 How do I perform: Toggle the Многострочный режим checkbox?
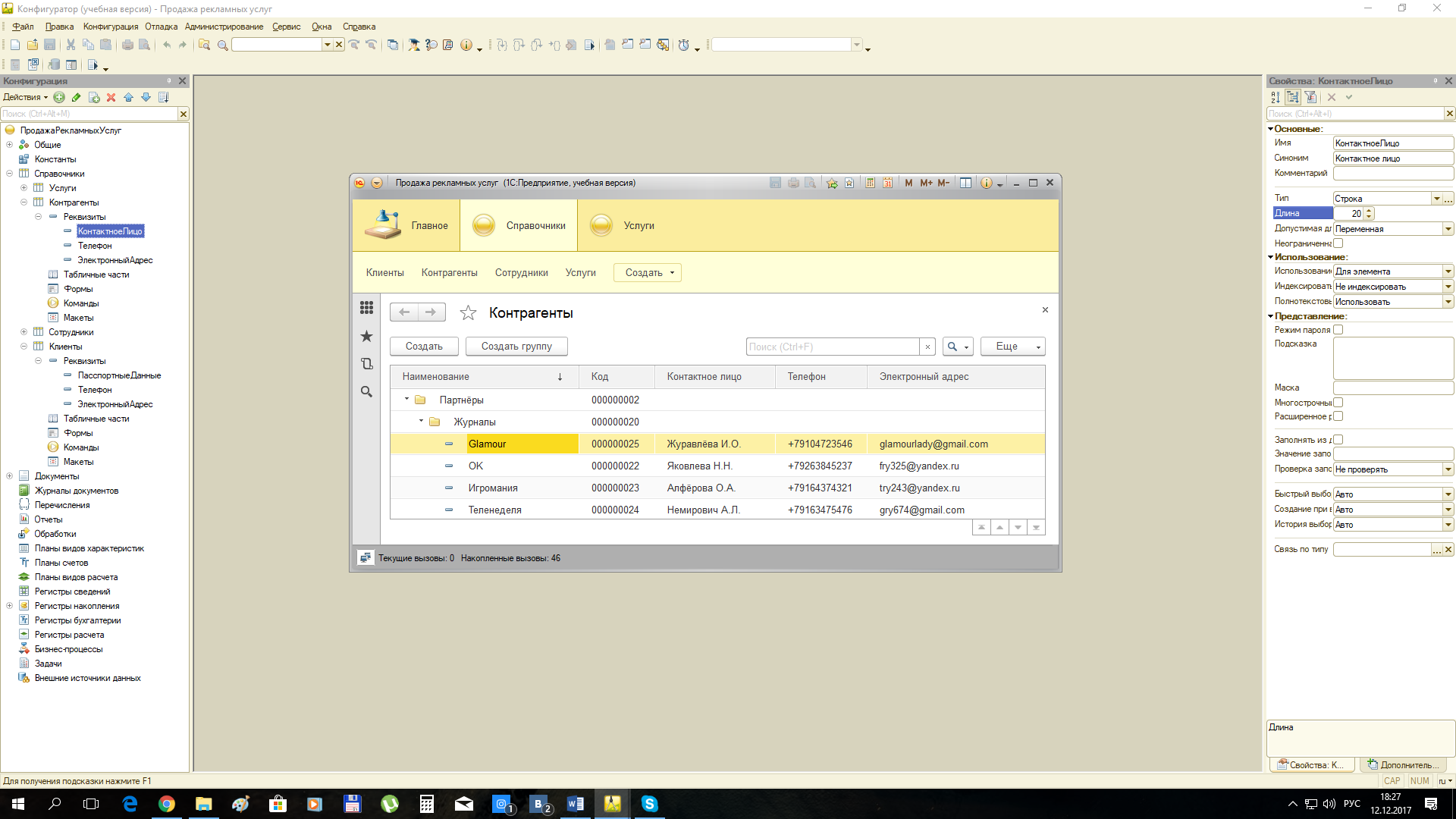coord(1338,403)
